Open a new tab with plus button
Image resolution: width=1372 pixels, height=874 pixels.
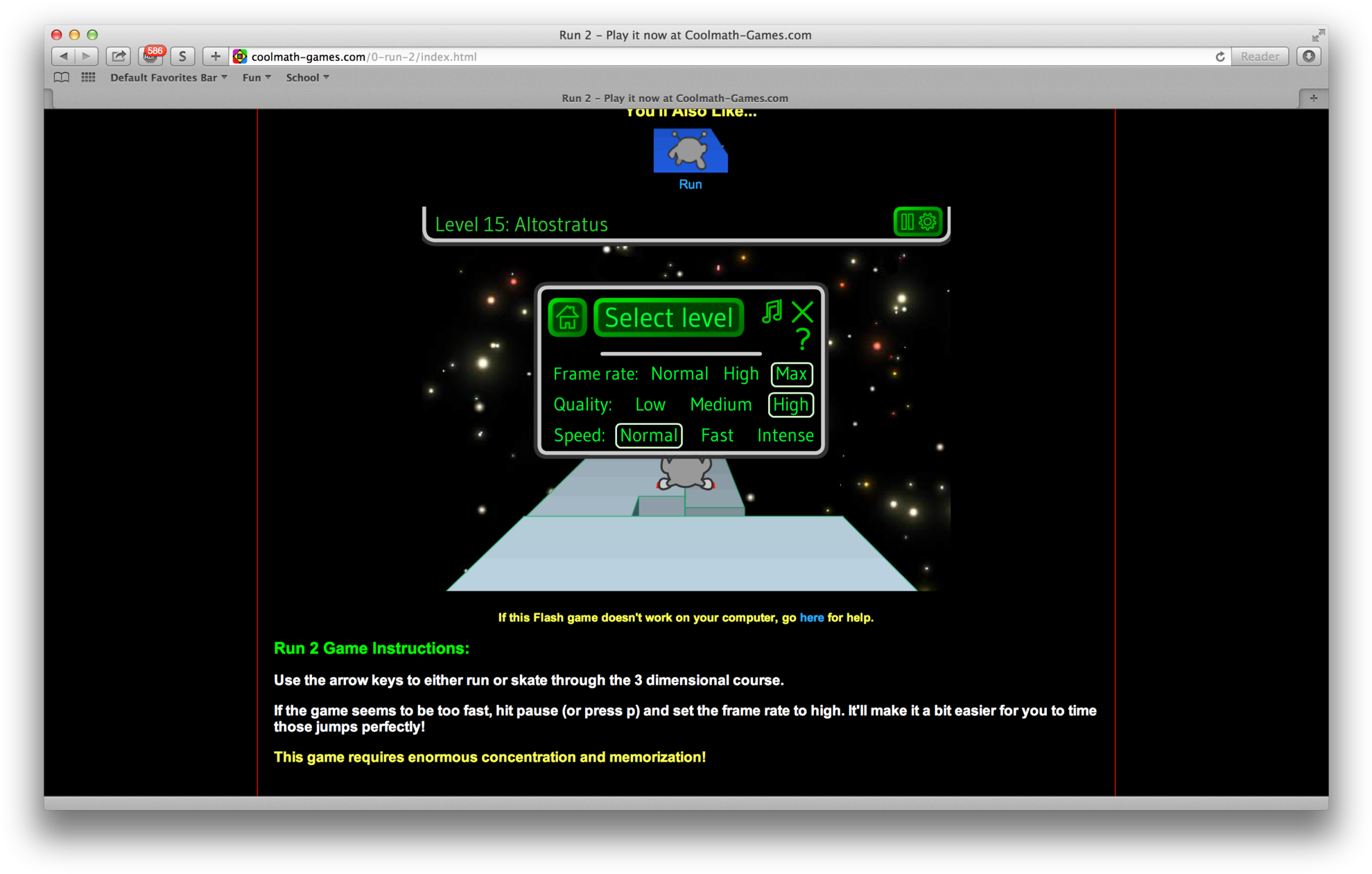(1313, 98)
